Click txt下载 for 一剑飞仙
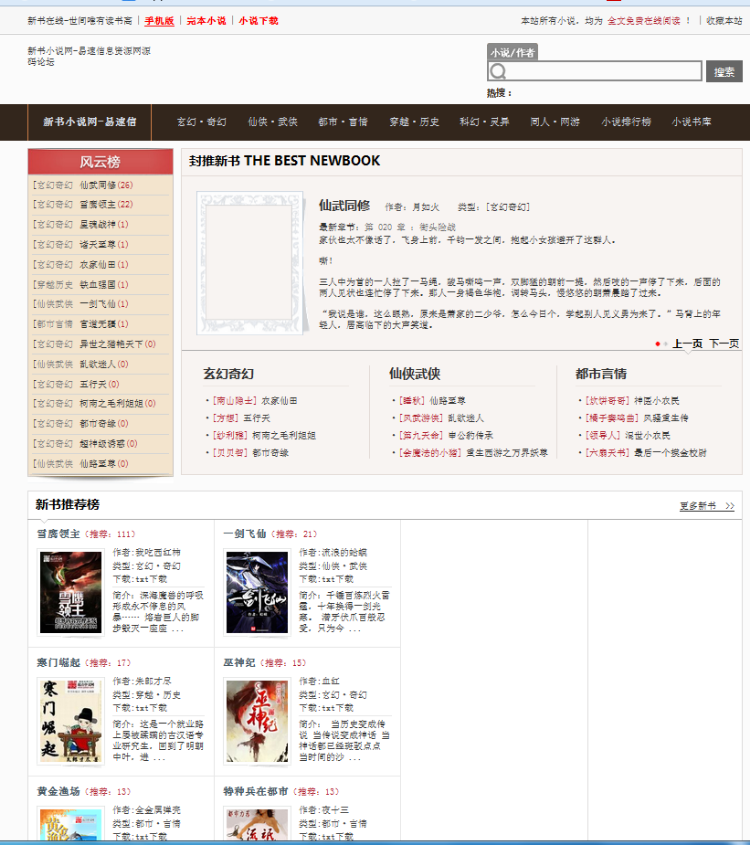 [x=338, y=579]
